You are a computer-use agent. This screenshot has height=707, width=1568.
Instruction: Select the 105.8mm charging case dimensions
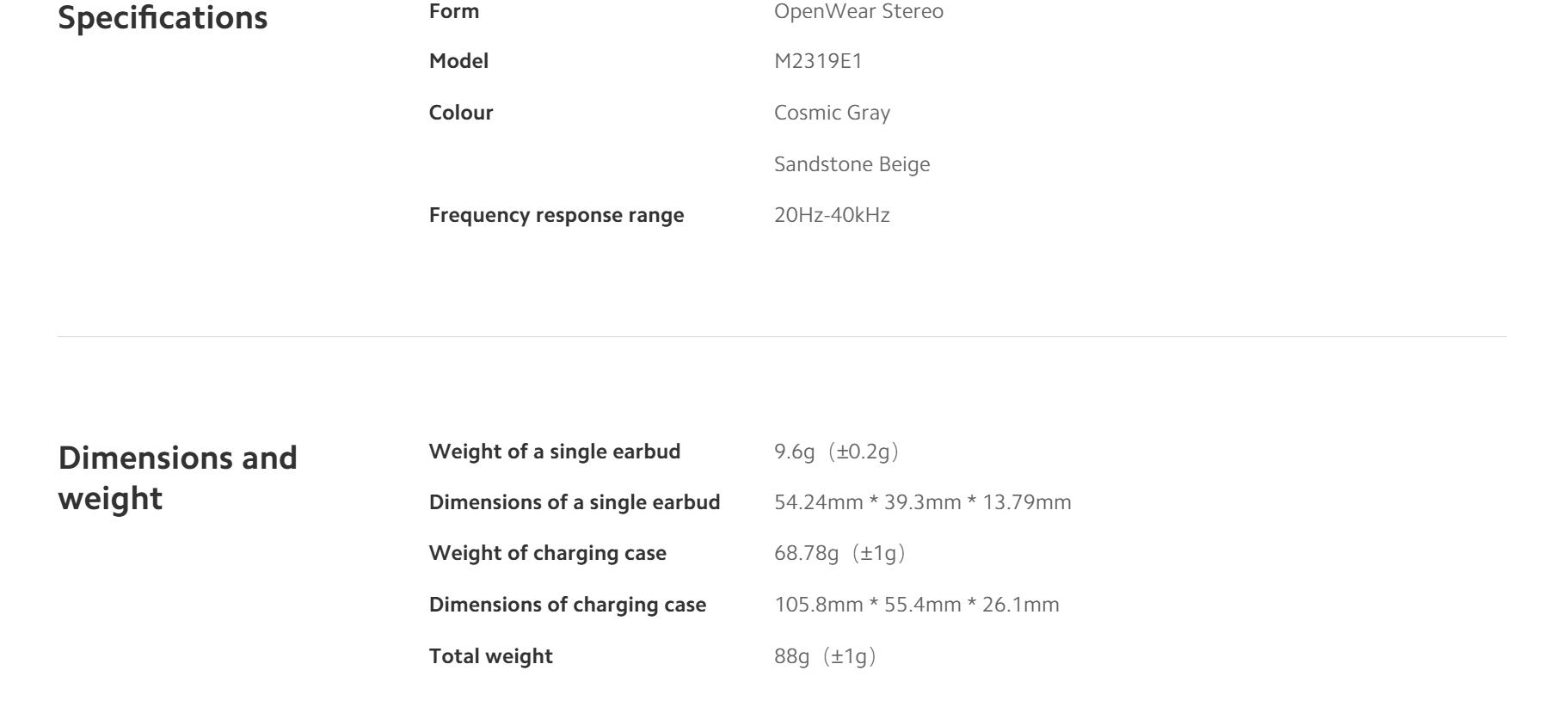point(917,605)
